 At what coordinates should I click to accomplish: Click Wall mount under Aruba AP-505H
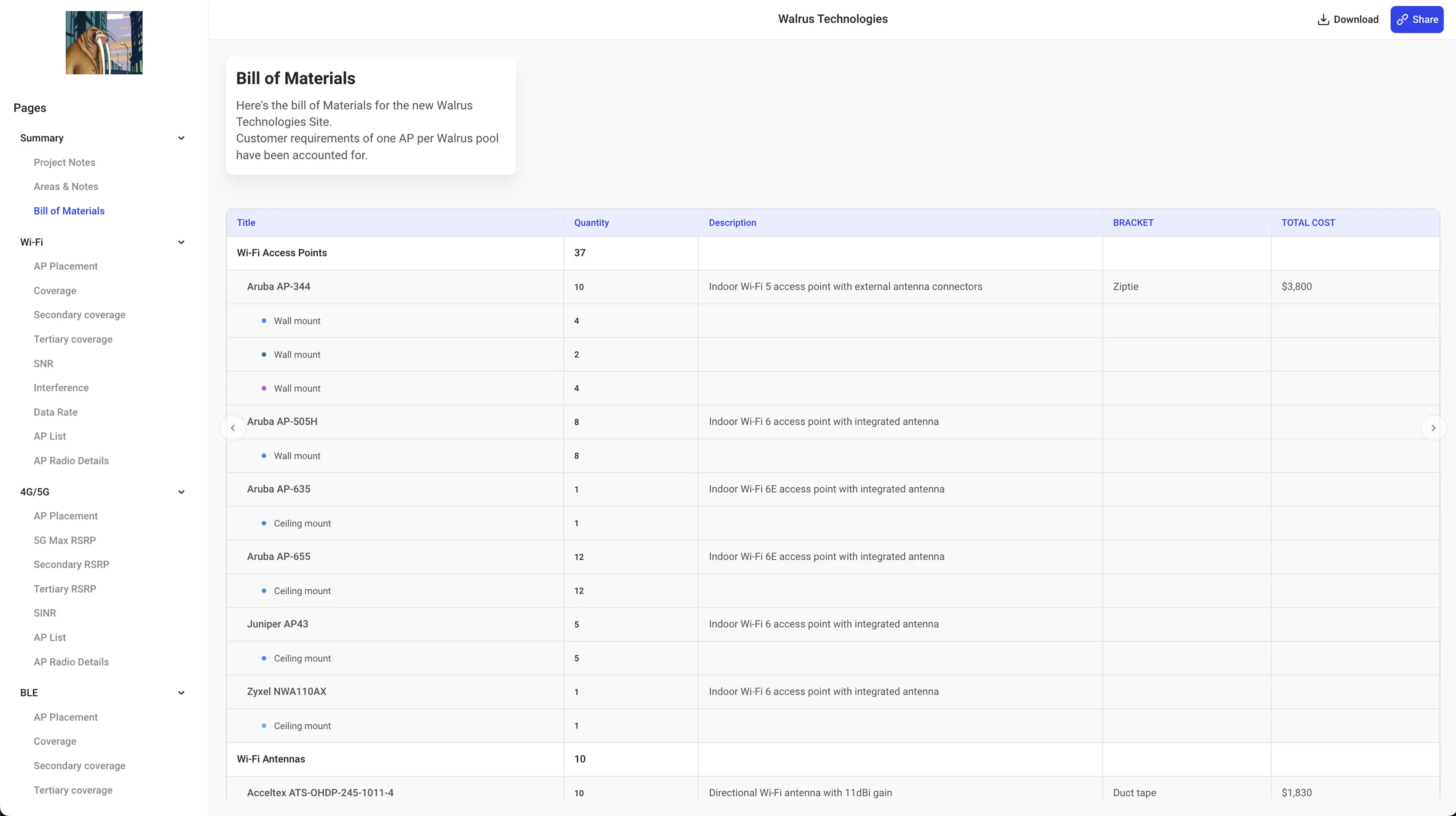pyautogui.click(x=297, y=456)
